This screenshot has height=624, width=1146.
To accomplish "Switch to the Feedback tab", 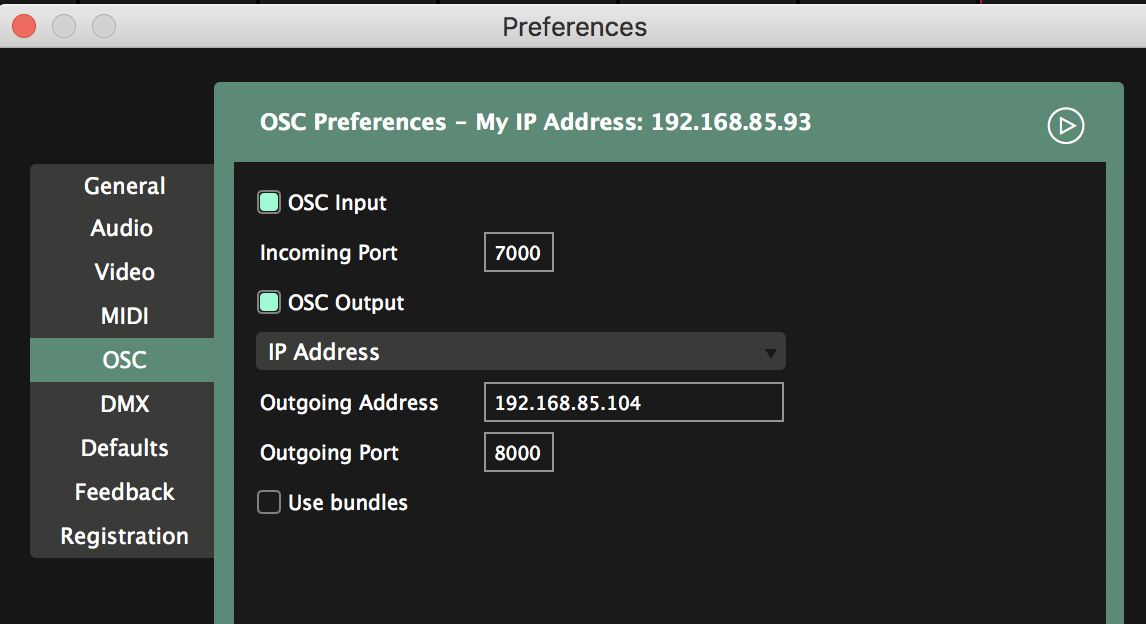I will (124, 492).
